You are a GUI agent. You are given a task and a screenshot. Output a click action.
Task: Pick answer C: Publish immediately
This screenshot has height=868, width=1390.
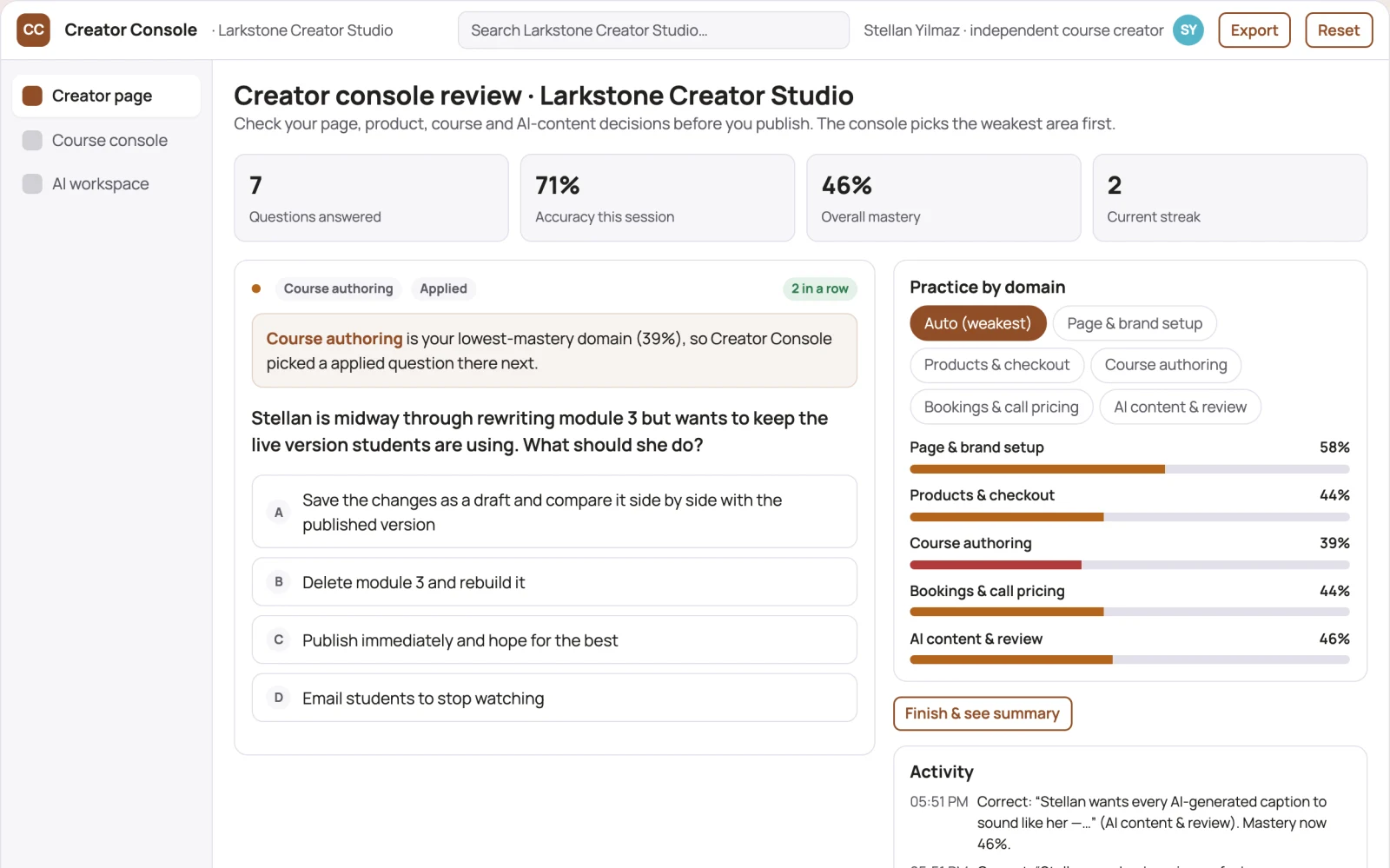point(554,640)
